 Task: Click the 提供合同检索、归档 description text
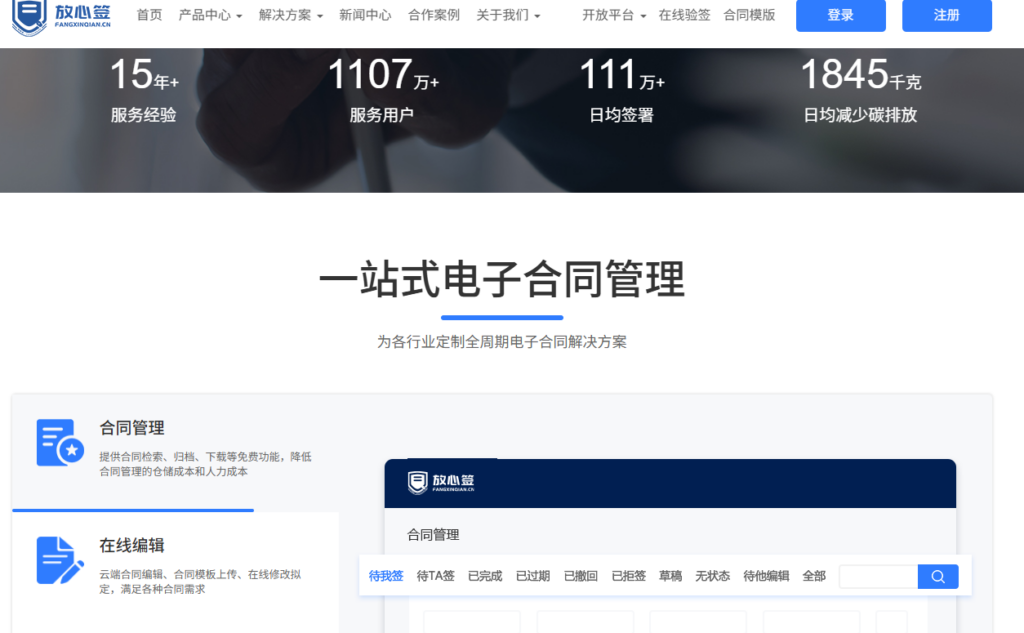(x=206, y=464)
